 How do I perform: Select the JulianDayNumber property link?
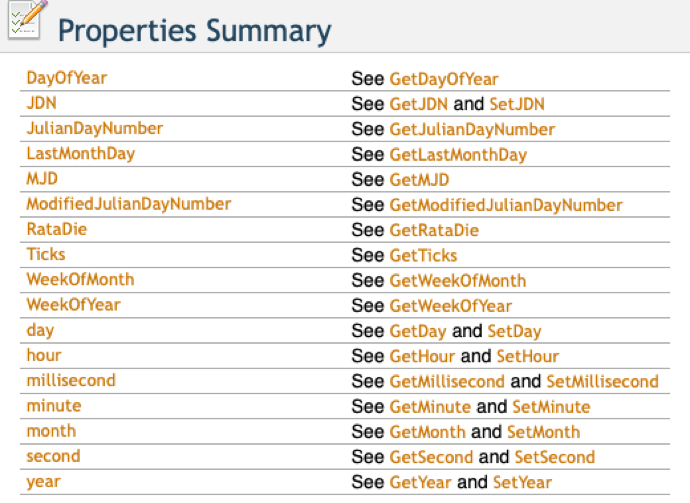point(94,128)
